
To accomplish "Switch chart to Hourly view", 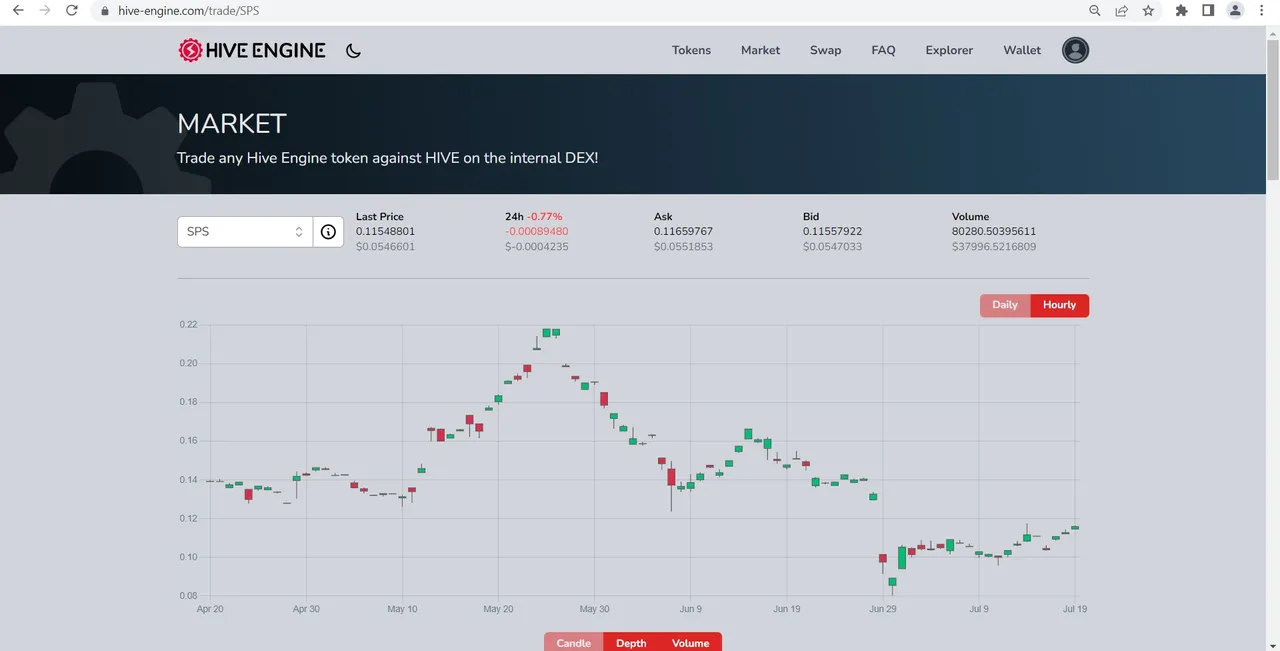I will tap(1059, 305).
